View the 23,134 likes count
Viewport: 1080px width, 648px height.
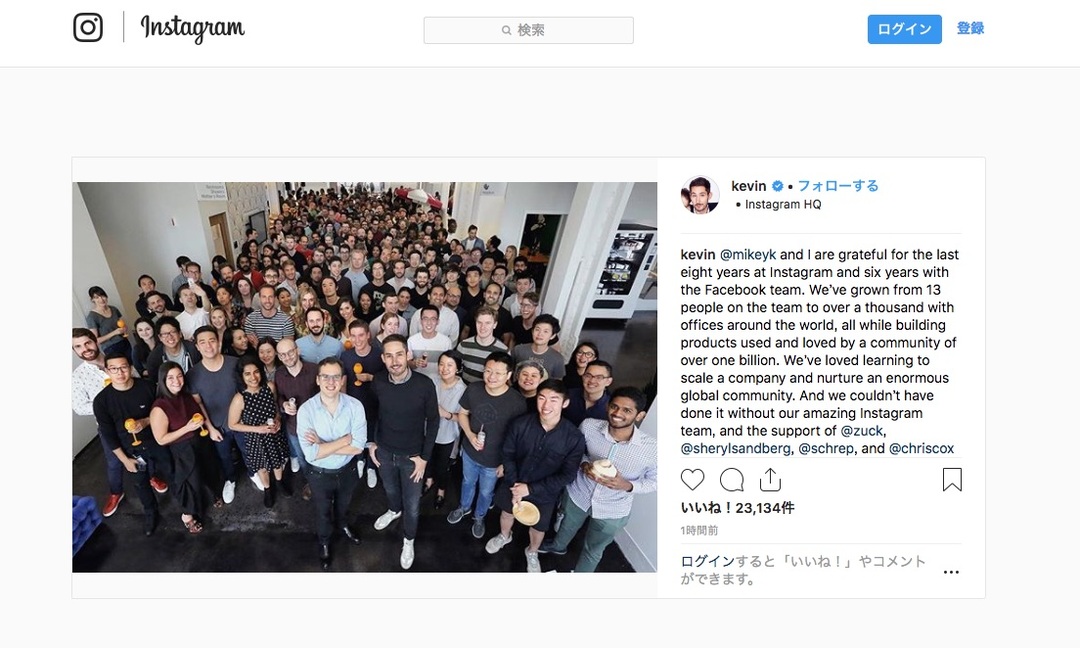click(x=737, y=508)
